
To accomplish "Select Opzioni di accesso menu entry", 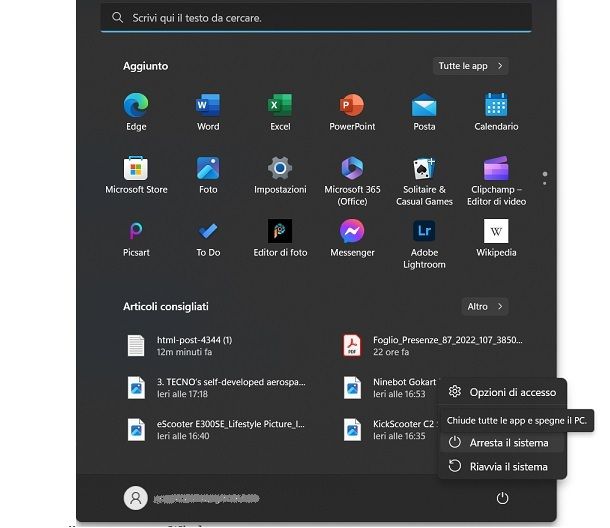I will point(502,392).
